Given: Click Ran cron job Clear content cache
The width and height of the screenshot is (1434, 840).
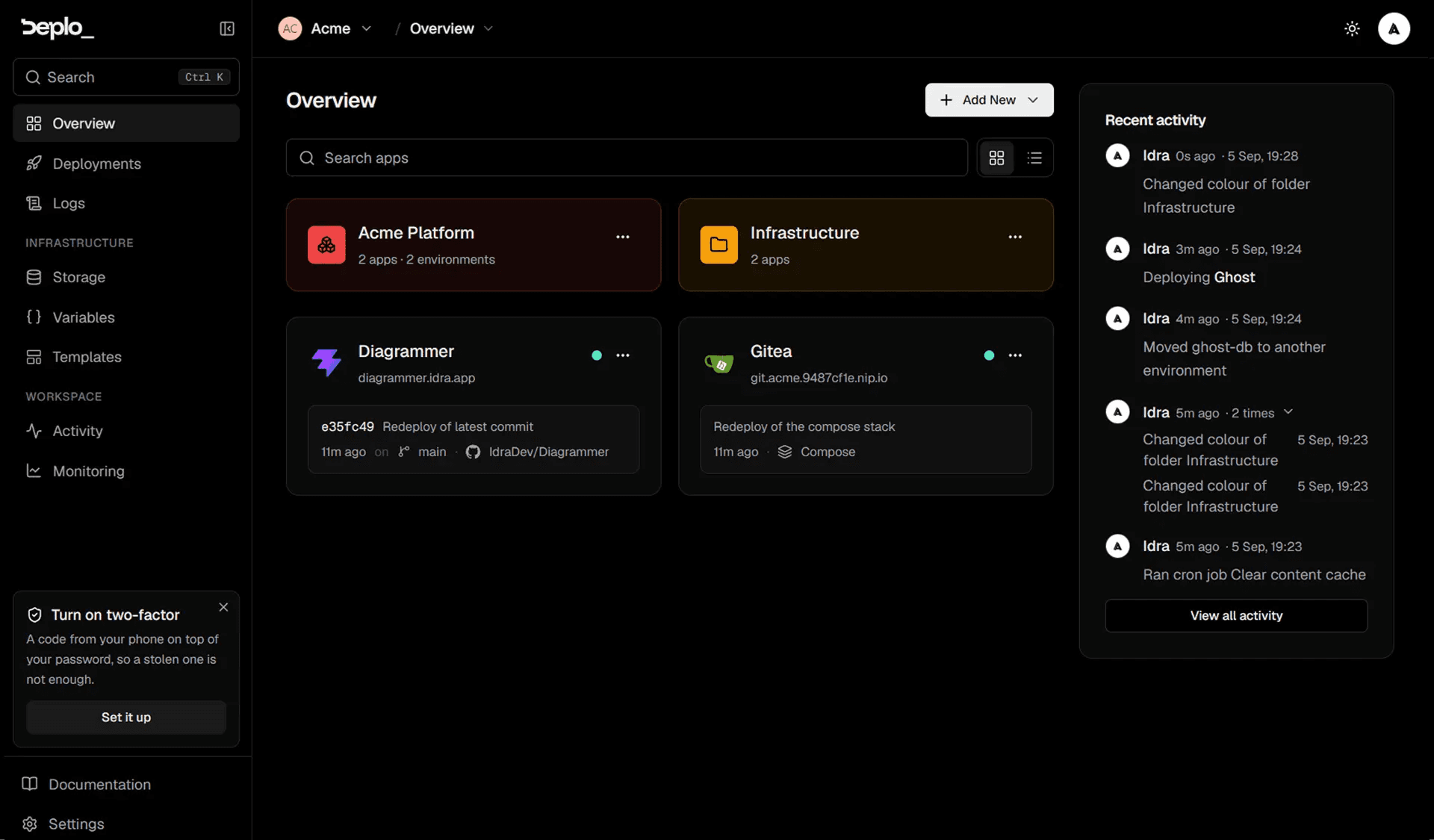Looking at the screenshot, I should click(1254, 574).
